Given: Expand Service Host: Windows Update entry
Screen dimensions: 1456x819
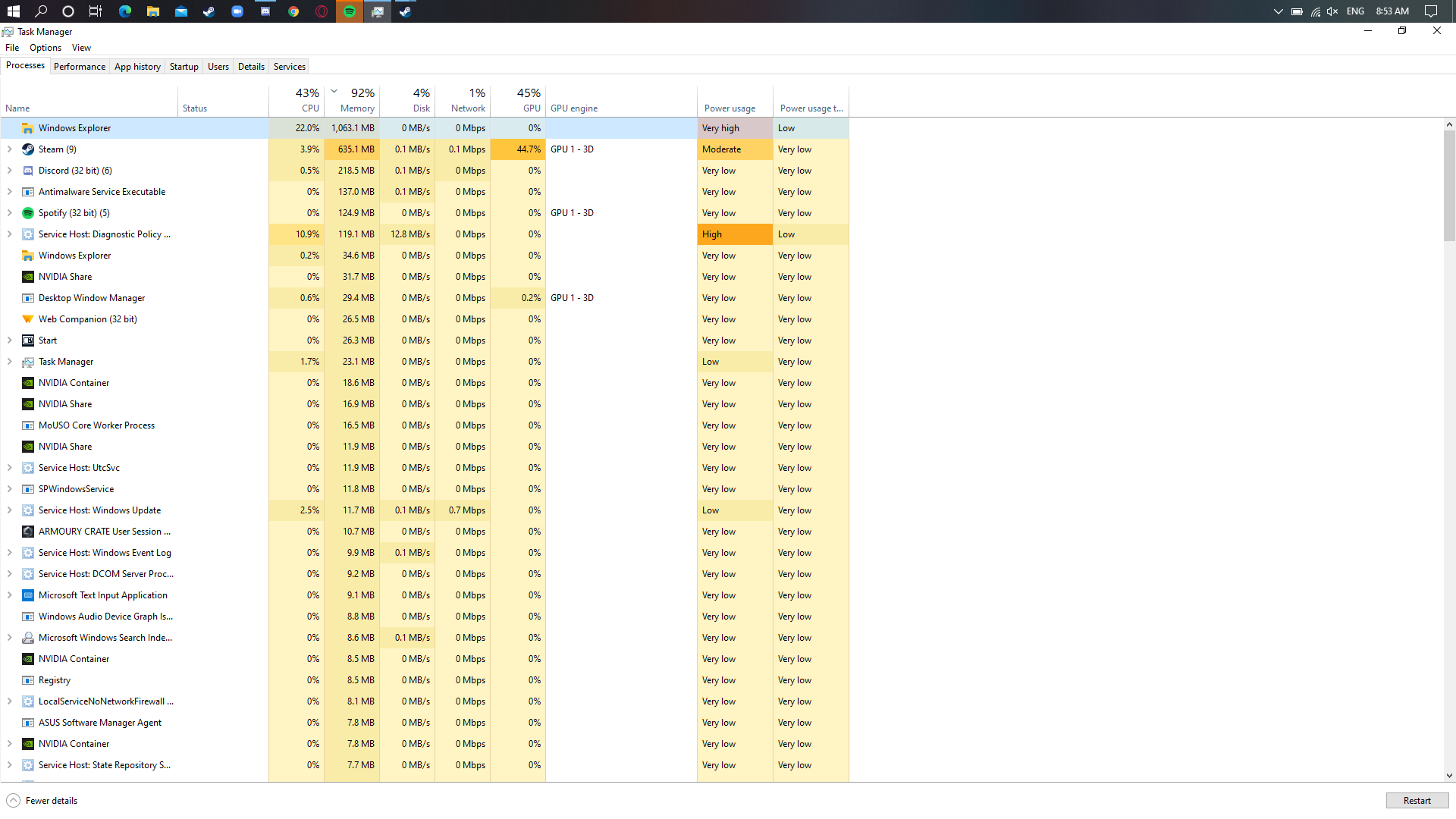Looking at the screenshot, I should tap(9, 510).
